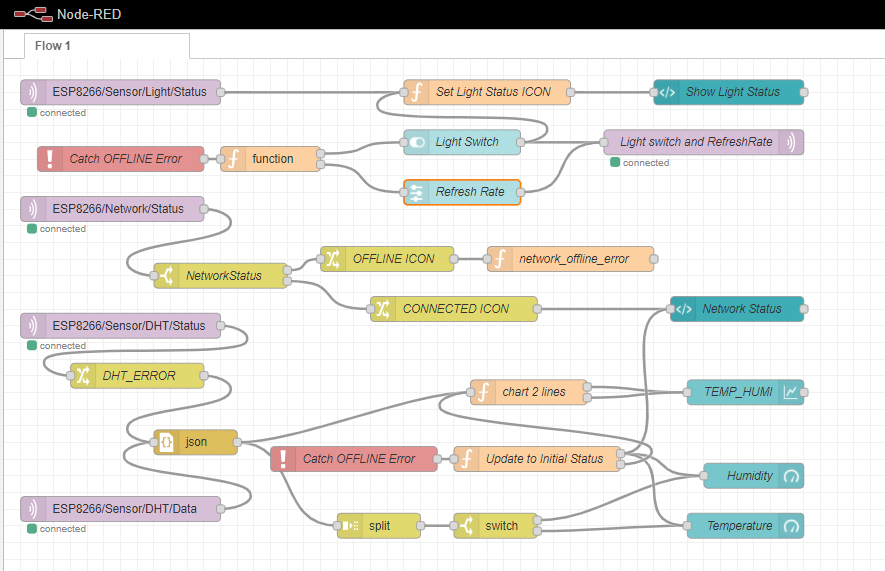Select the json node label
Image resolution: width=885 pixels, height=571 pixels.
[196, 442]
